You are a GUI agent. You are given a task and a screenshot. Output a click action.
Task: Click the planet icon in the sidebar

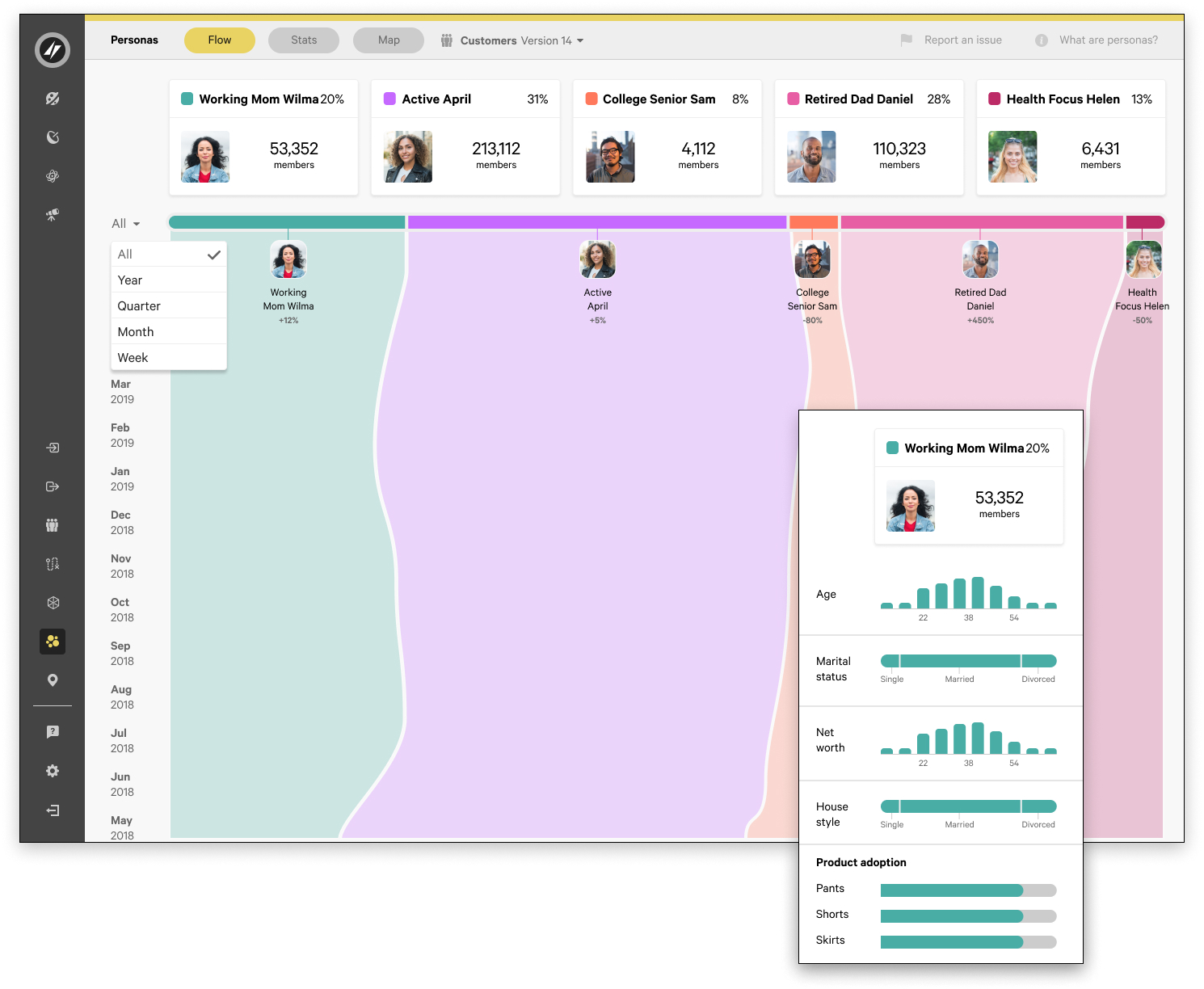click(53, 99)
